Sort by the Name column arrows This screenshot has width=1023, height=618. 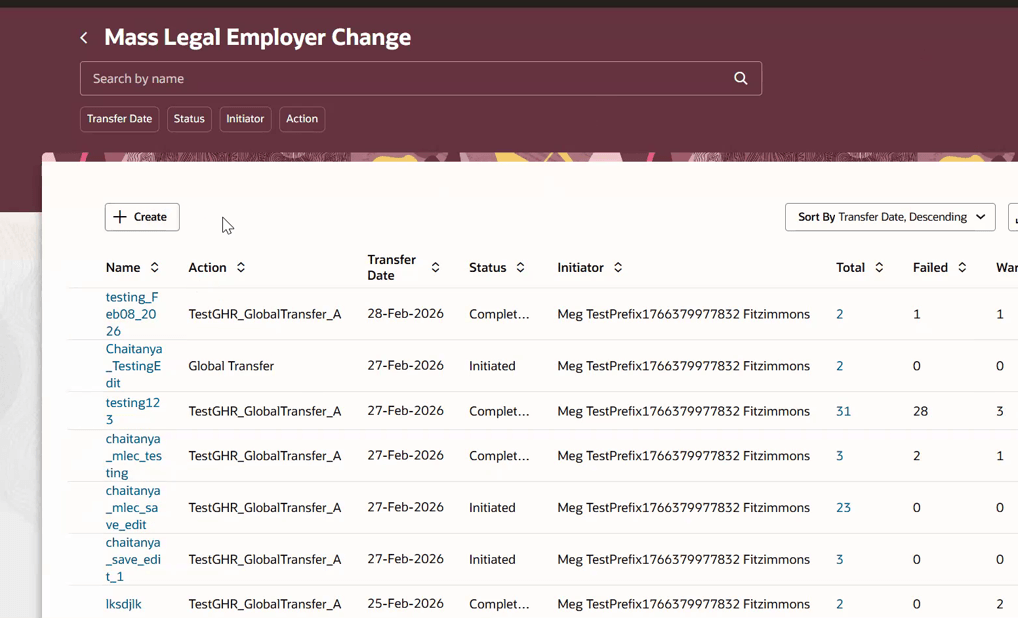click(x=155, y=267)
